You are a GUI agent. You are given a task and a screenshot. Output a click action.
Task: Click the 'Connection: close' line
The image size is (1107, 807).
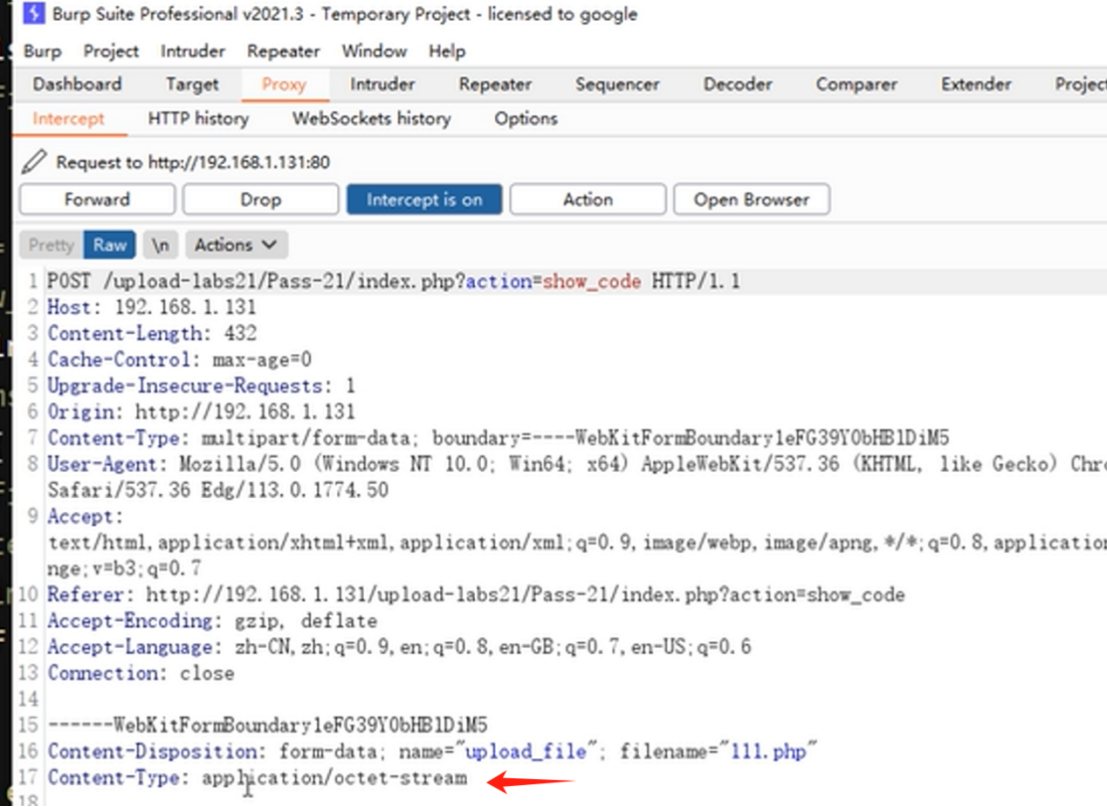140,673
